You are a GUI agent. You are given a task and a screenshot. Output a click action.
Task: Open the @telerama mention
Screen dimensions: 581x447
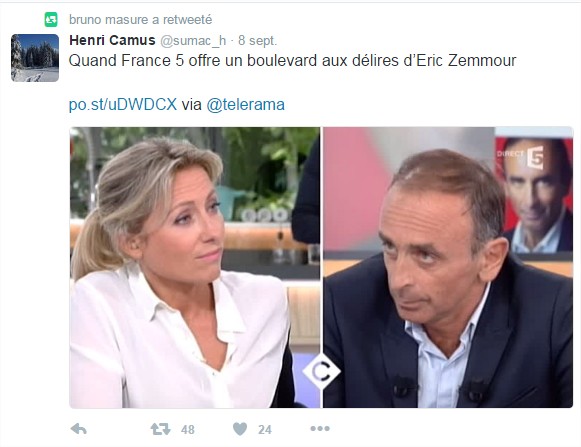pyautogui.click(x=245, y=105)
